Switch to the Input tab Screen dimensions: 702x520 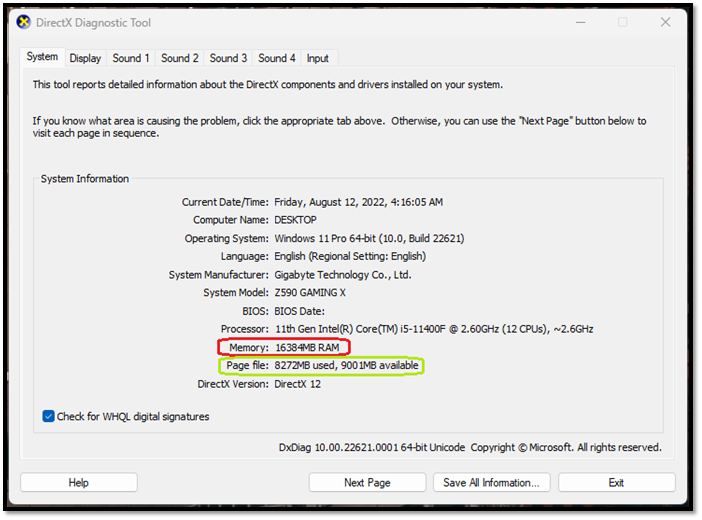pos(317,58)
